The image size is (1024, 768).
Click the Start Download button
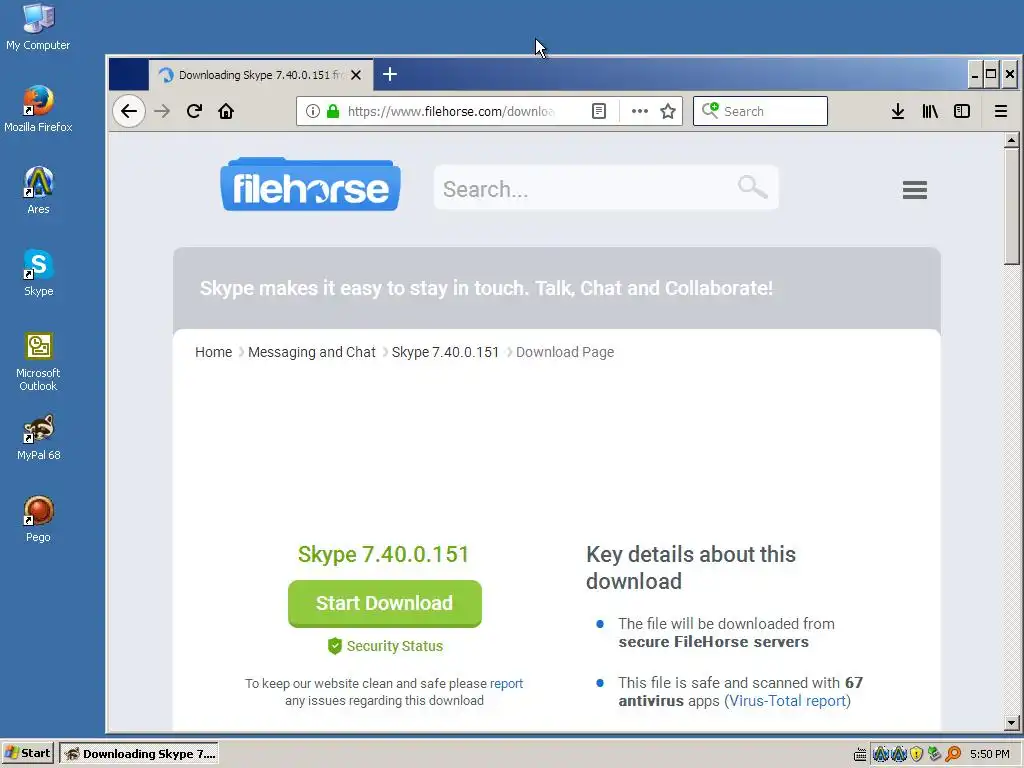click(385, 603)
